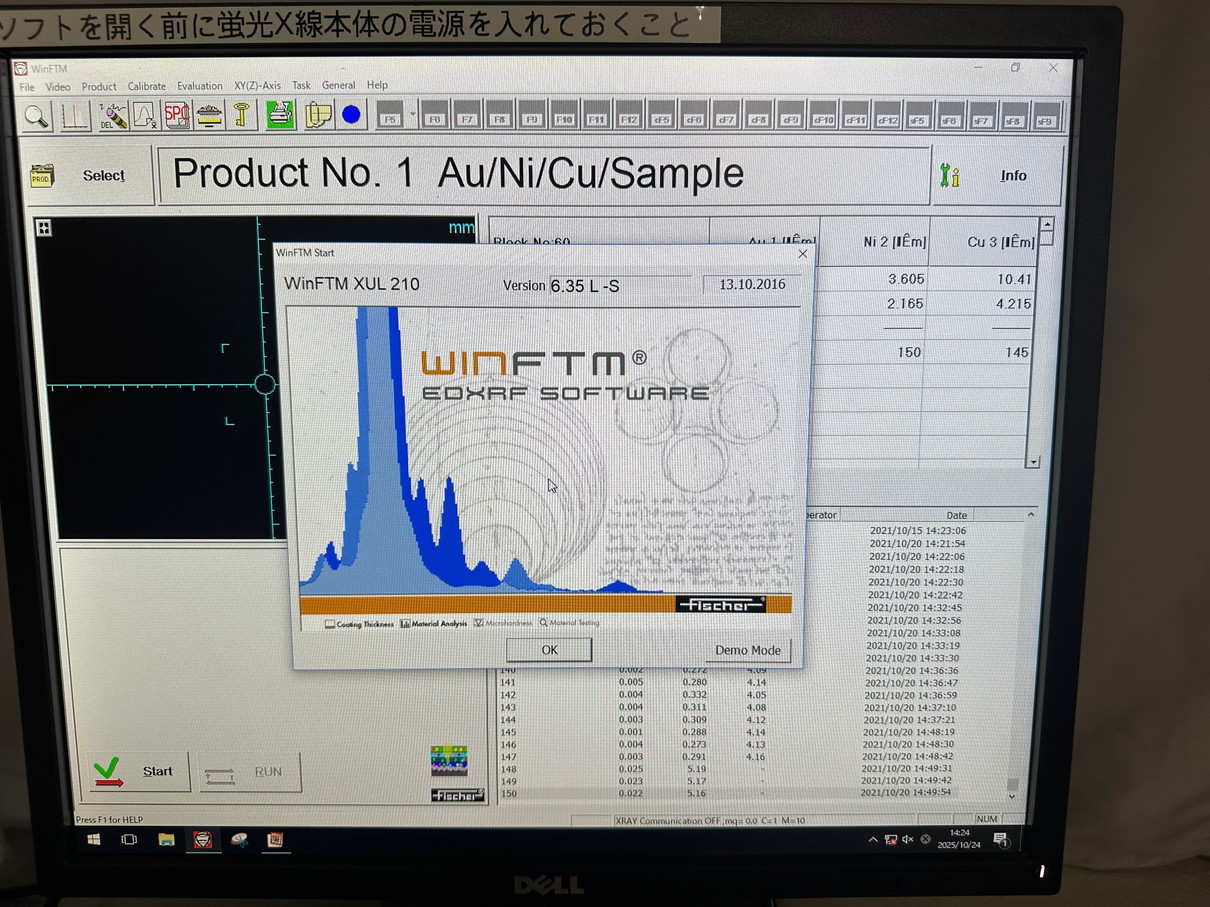Open the Evaluation menu
Image resolution: width=1210 pixels, height=907 pixels.
coord(200,86)
